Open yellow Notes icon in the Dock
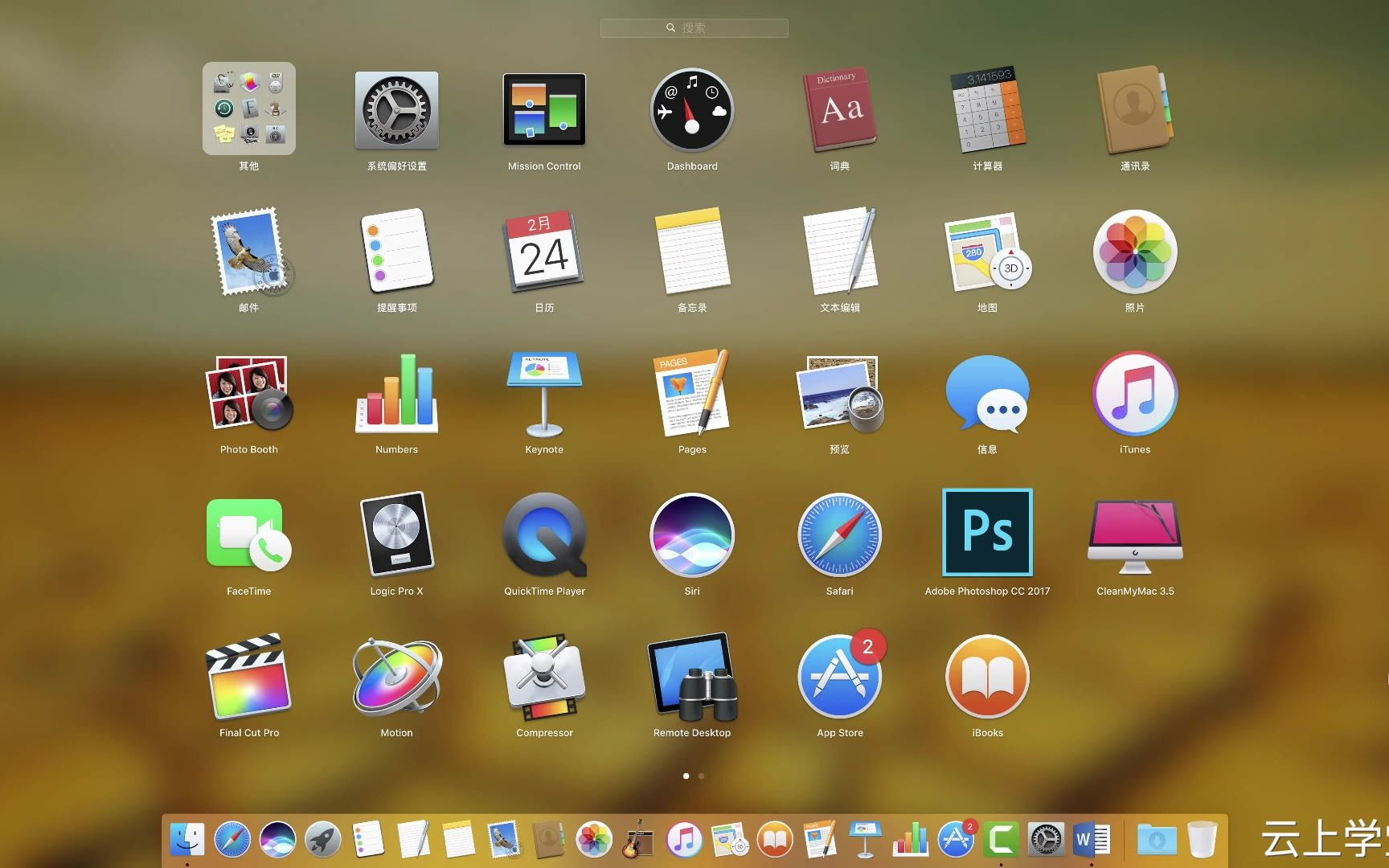The height and width of the screenshot is (868, 1389). [x=458, y=840]
